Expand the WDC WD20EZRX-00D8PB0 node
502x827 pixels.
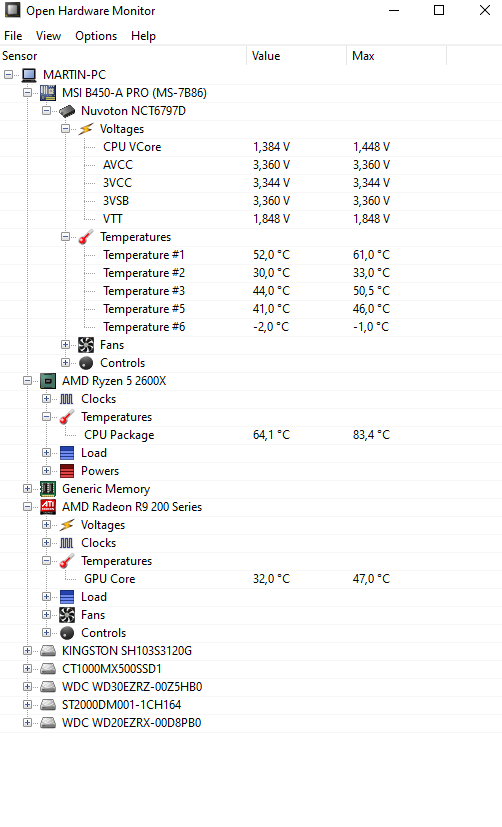(27, 723)
